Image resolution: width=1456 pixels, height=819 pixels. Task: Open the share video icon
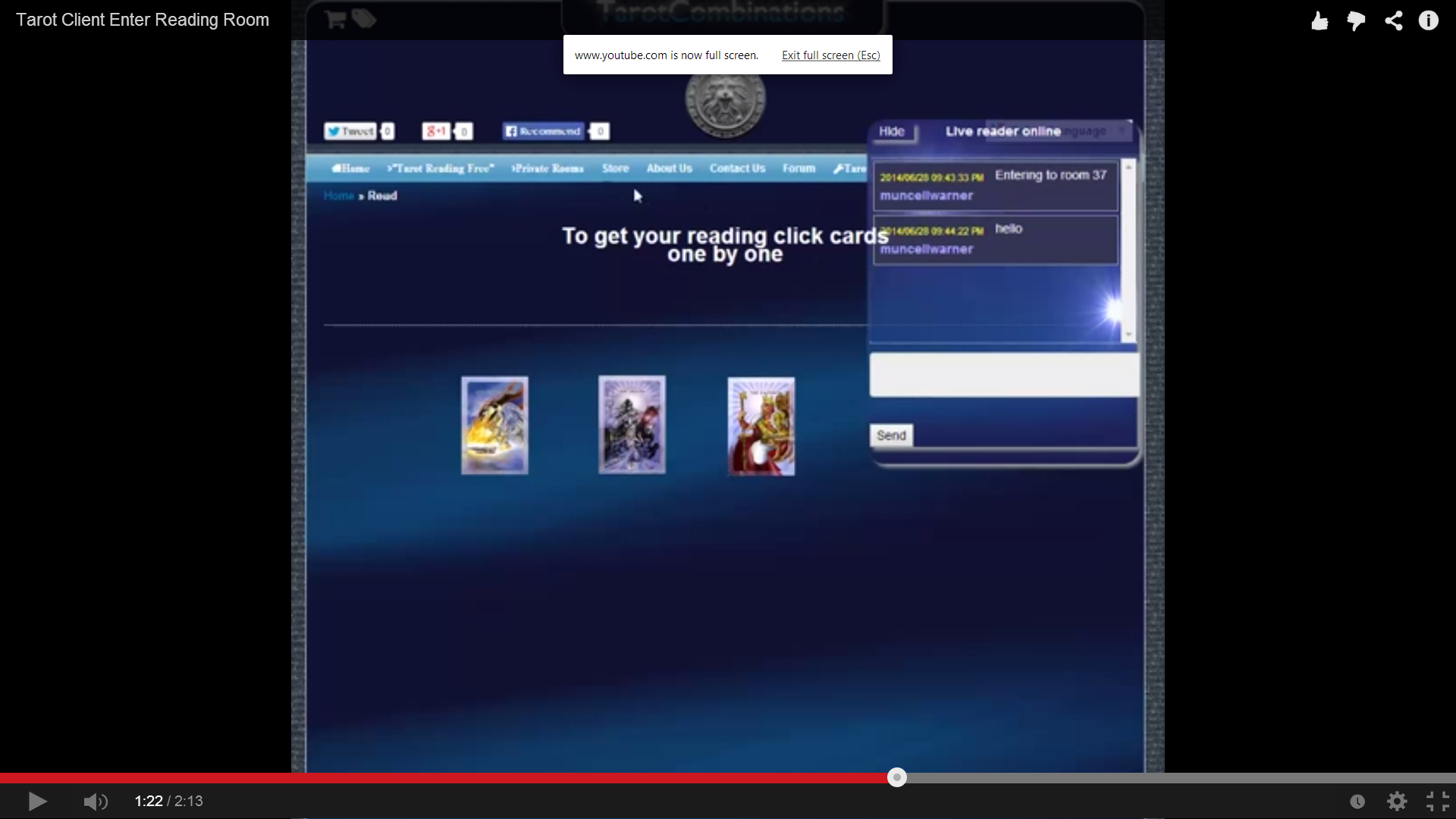coord(1393,20)
